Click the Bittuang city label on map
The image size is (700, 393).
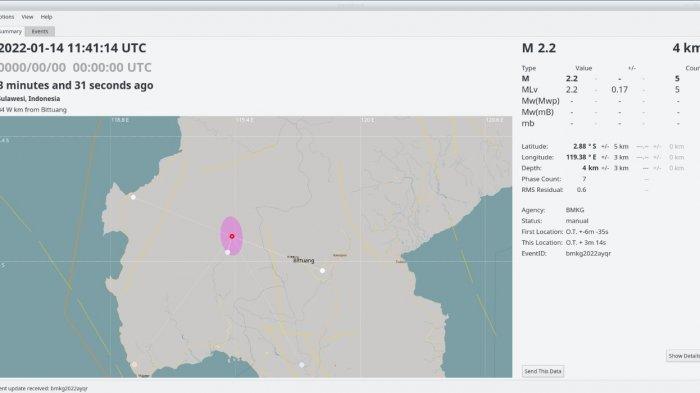tap(304, 260)
